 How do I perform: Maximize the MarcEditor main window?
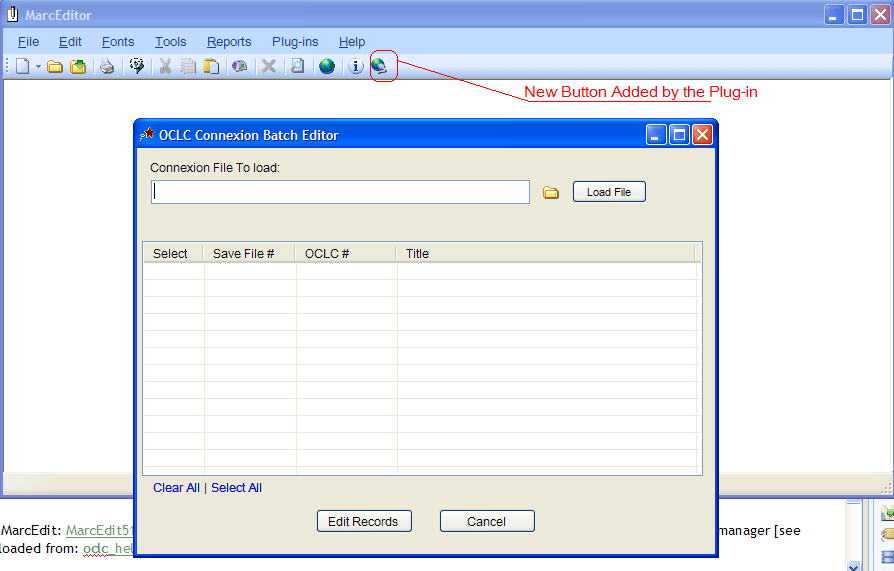[857, 15]
